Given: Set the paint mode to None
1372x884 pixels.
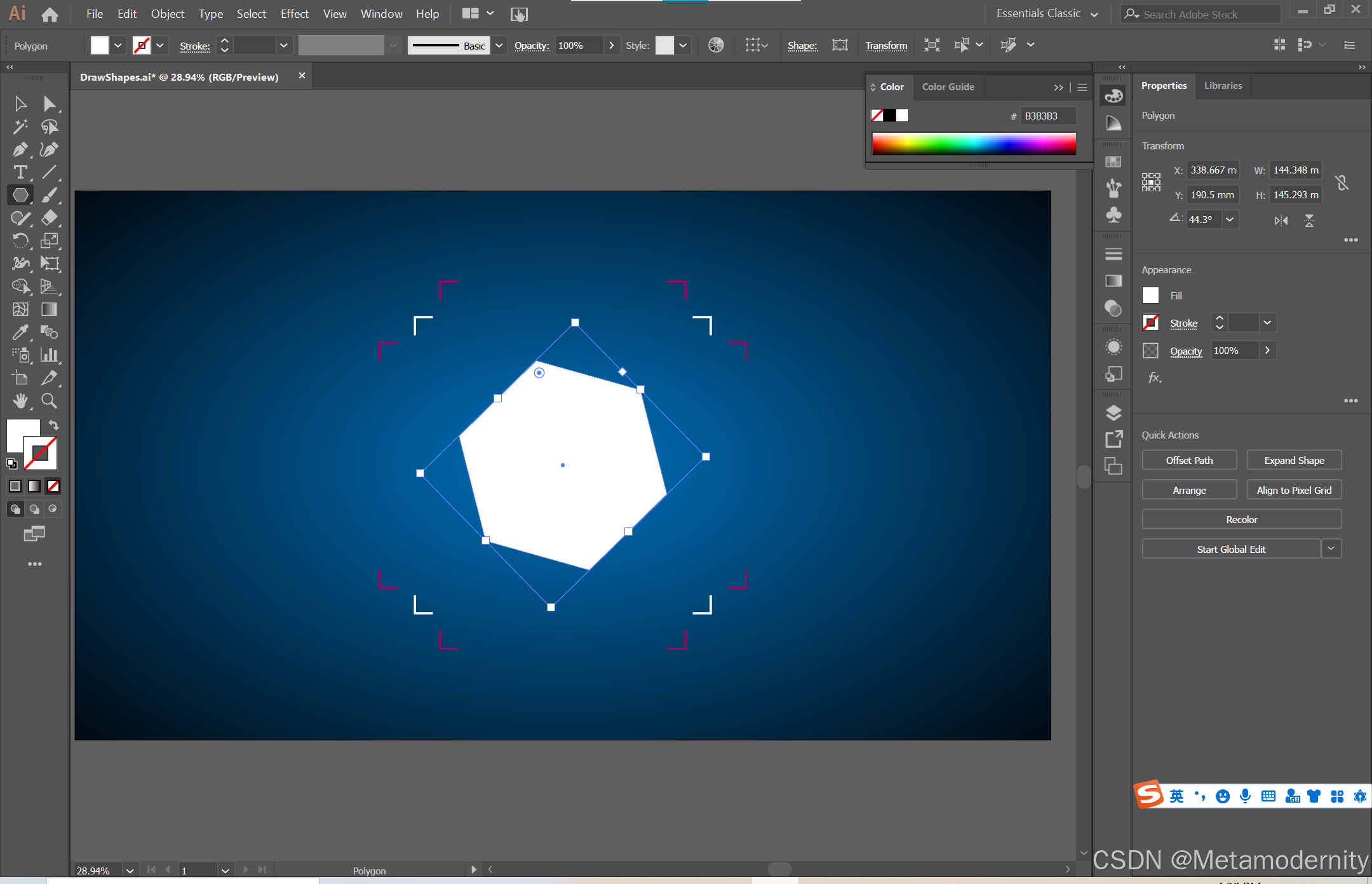Looking at the screenshot, I should [x=53, y=486].
